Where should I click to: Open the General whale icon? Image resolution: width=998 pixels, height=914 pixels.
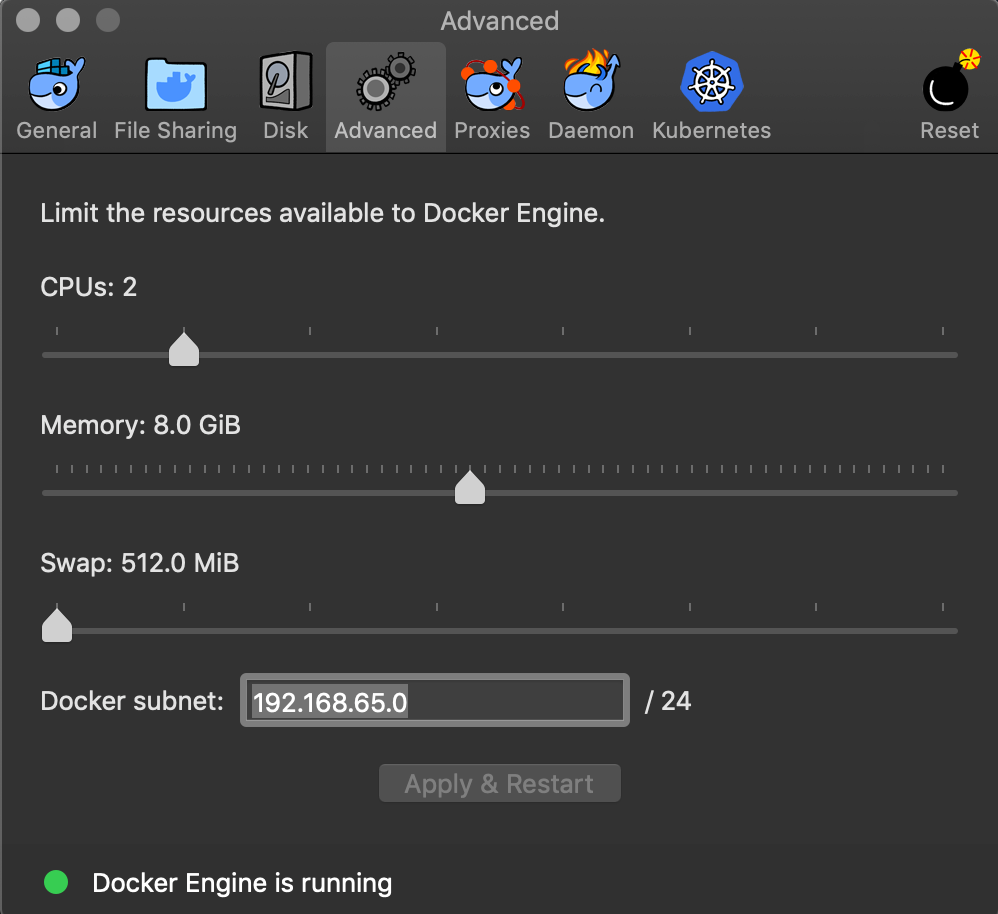pyautogui.click(x=57, y=83)
